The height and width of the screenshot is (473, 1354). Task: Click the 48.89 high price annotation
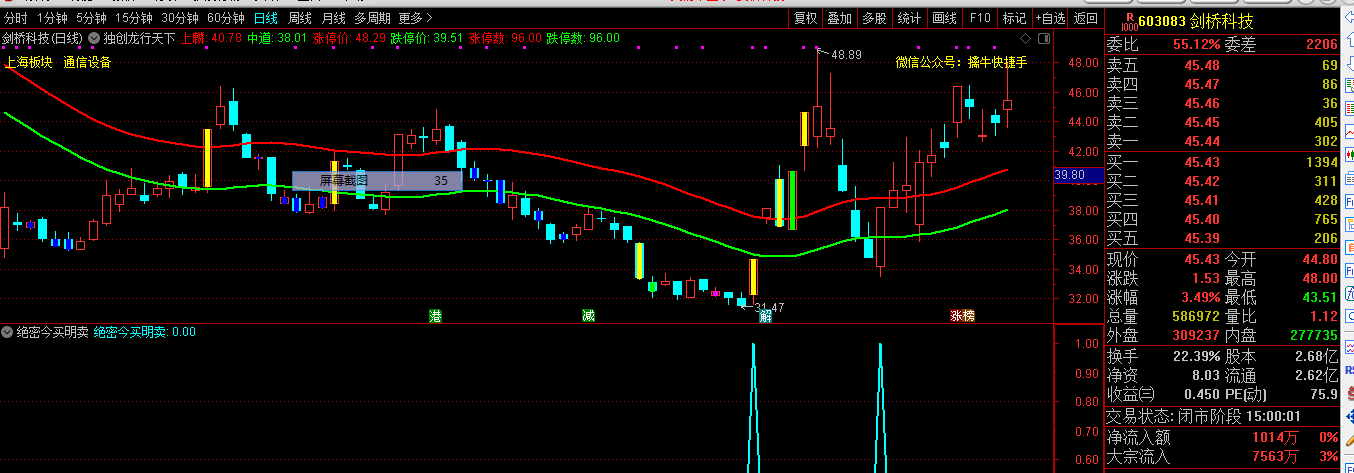point(846,55)
